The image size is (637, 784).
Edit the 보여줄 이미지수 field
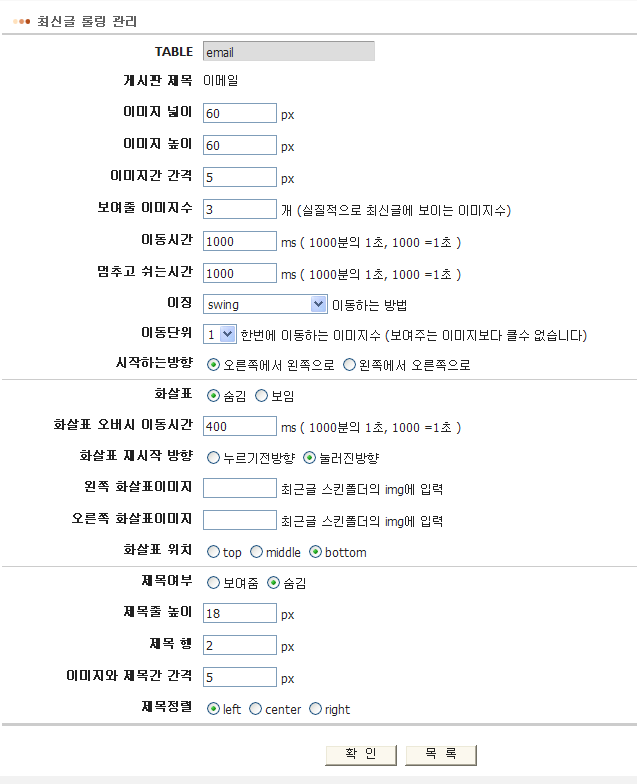(239, 210)
